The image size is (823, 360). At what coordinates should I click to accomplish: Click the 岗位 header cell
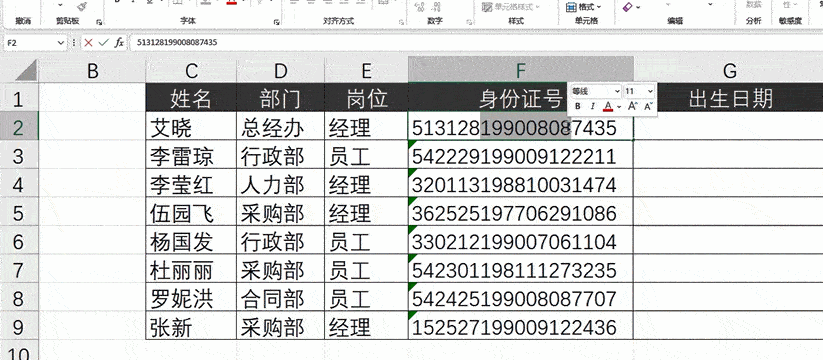[366, 98]
